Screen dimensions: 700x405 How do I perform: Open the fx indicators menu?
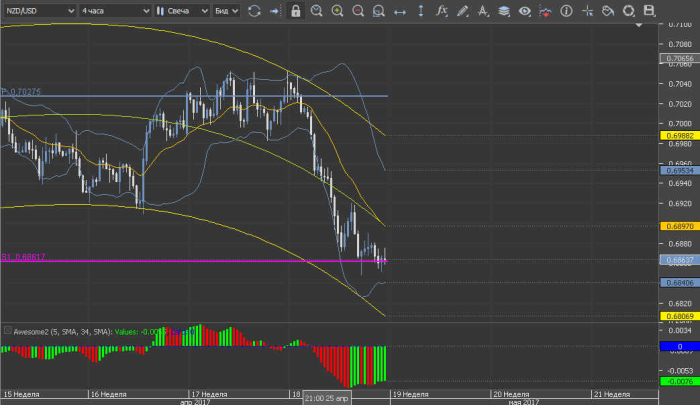pyautogui.click(x=442, y=11)
